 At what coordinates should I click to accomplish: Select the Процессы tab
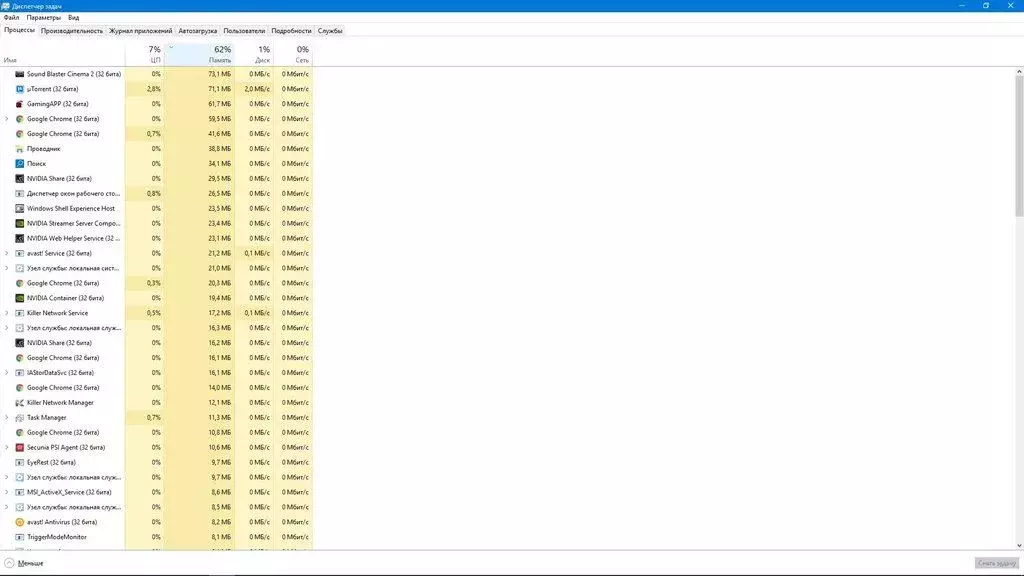[x=20, y=30]
